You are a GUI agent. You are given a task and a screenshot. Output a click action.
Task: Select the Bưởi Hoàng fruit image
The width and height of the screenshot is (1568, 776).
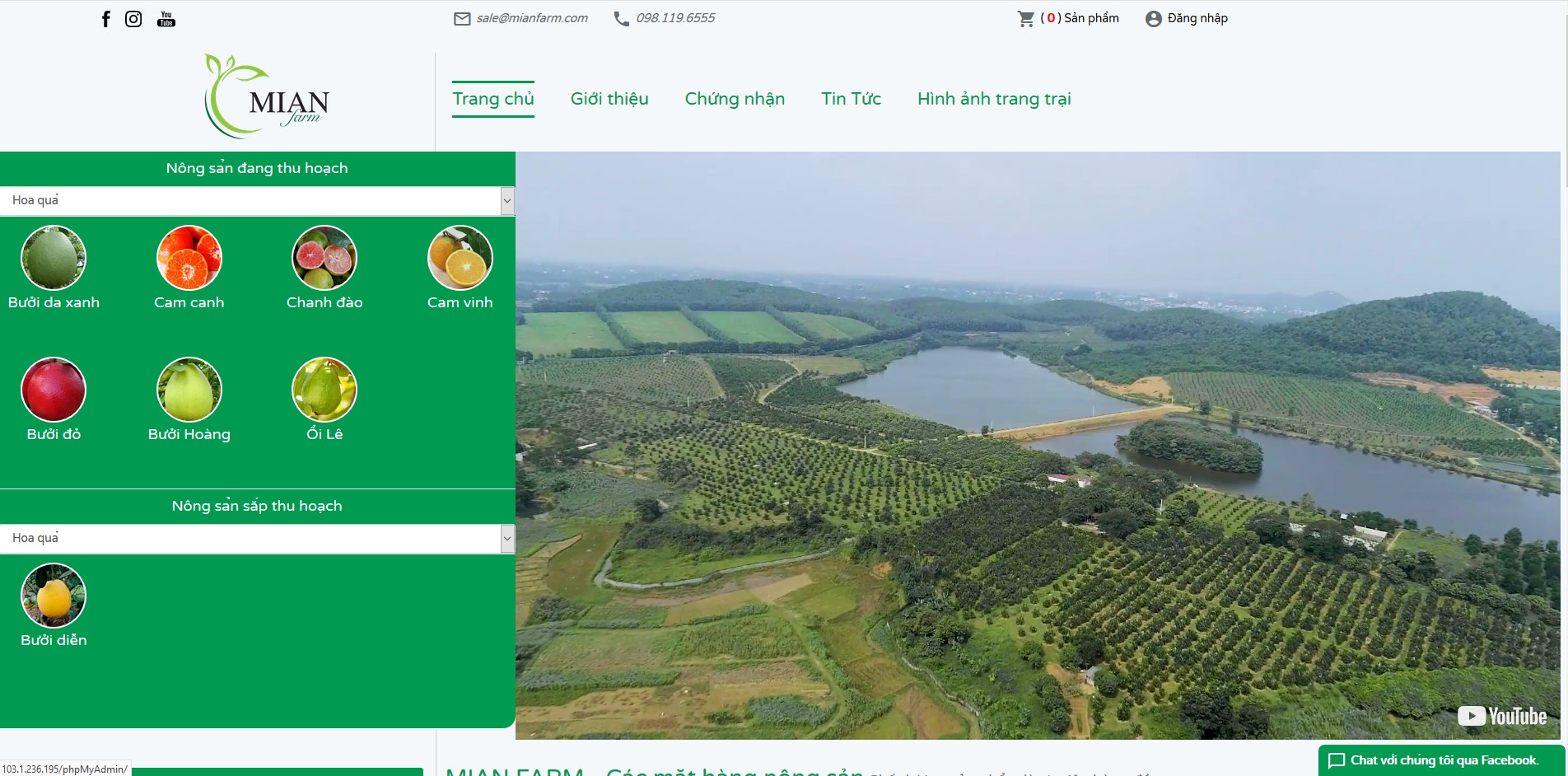[189, 390]
